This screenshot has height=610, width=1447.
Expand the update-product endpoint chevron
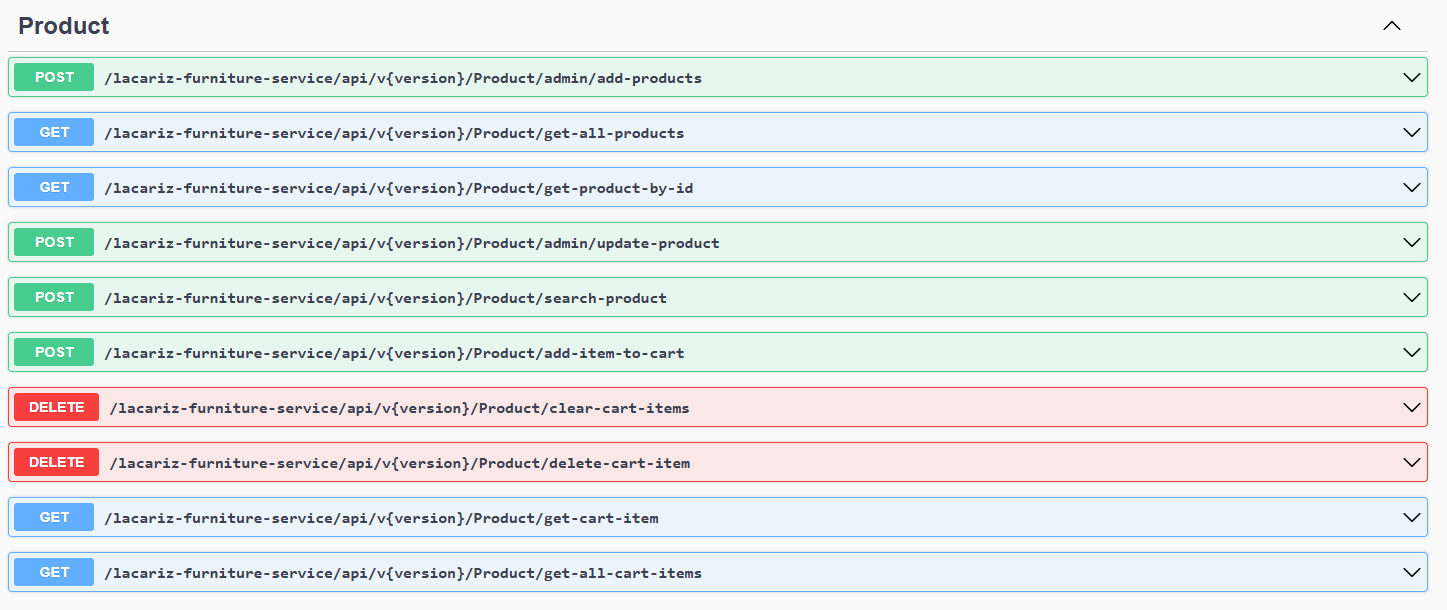click(x=1412, y=242)
